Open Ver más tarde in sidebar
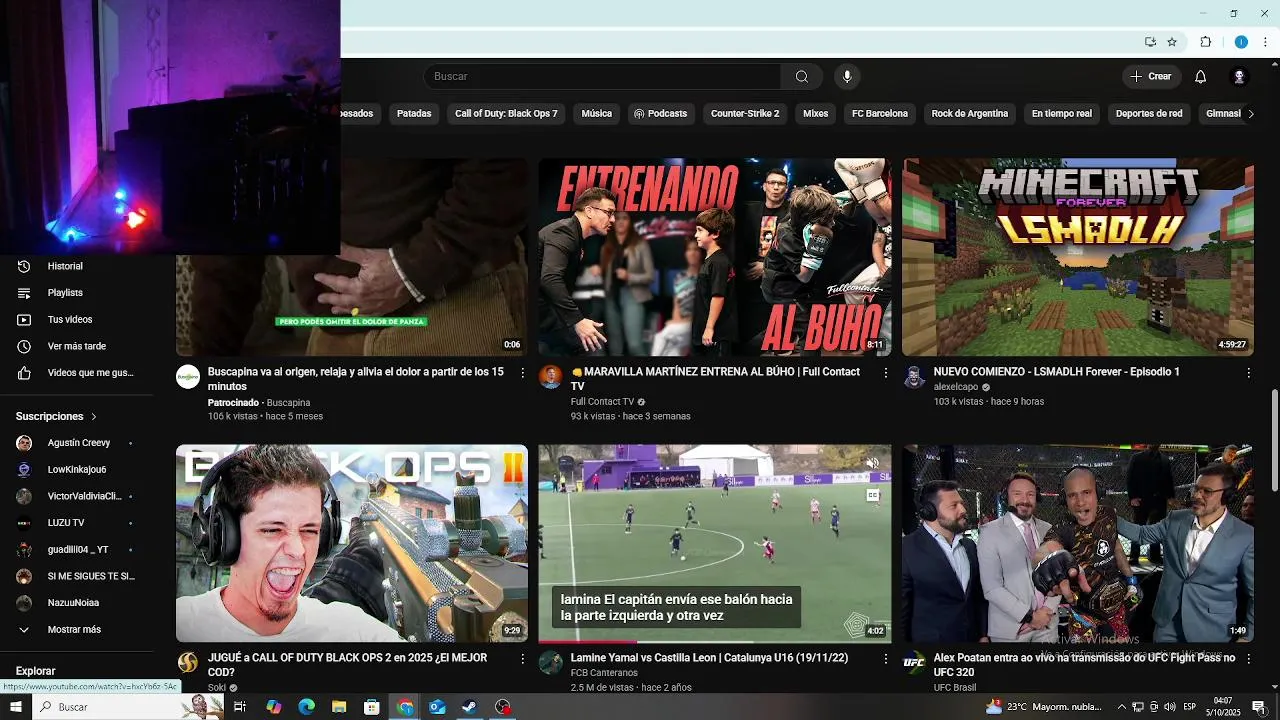Viewport: 1280px width, 720px height. [x=76, y=346]
